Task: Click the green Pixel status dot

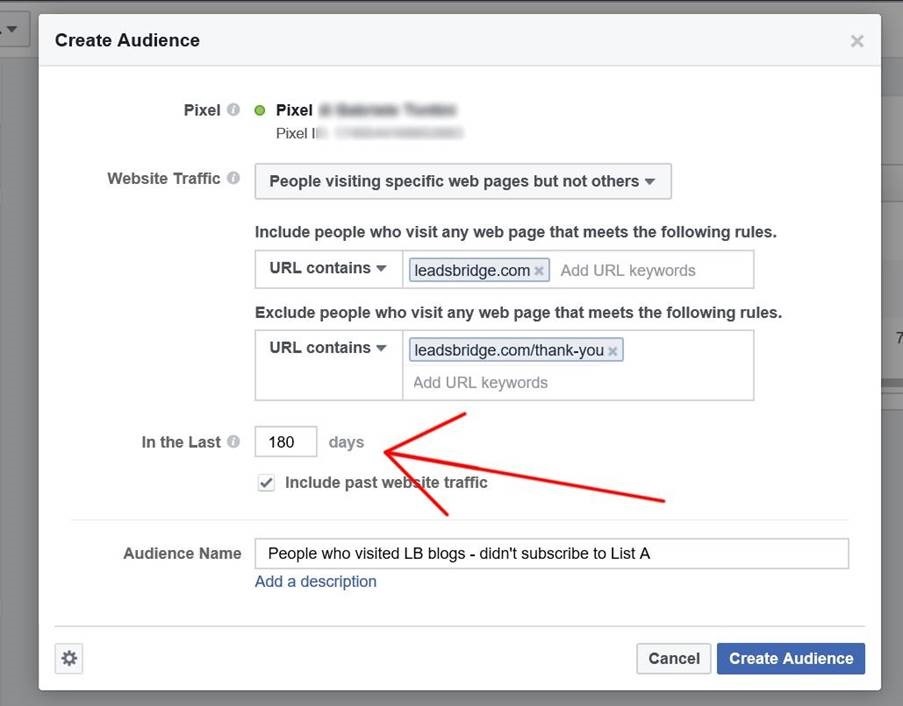Action: click(x=260, y=110)
